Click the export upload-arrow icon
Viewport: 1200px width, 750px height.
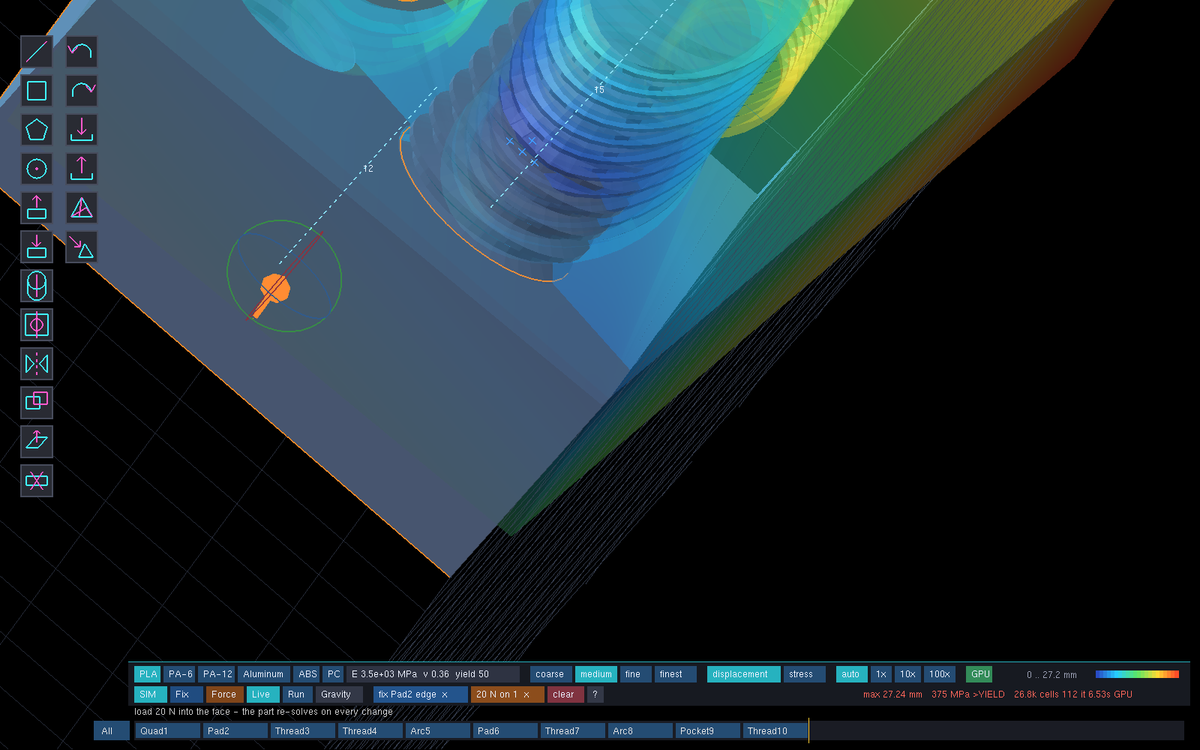pyautogui.click(x=82, y=169)
